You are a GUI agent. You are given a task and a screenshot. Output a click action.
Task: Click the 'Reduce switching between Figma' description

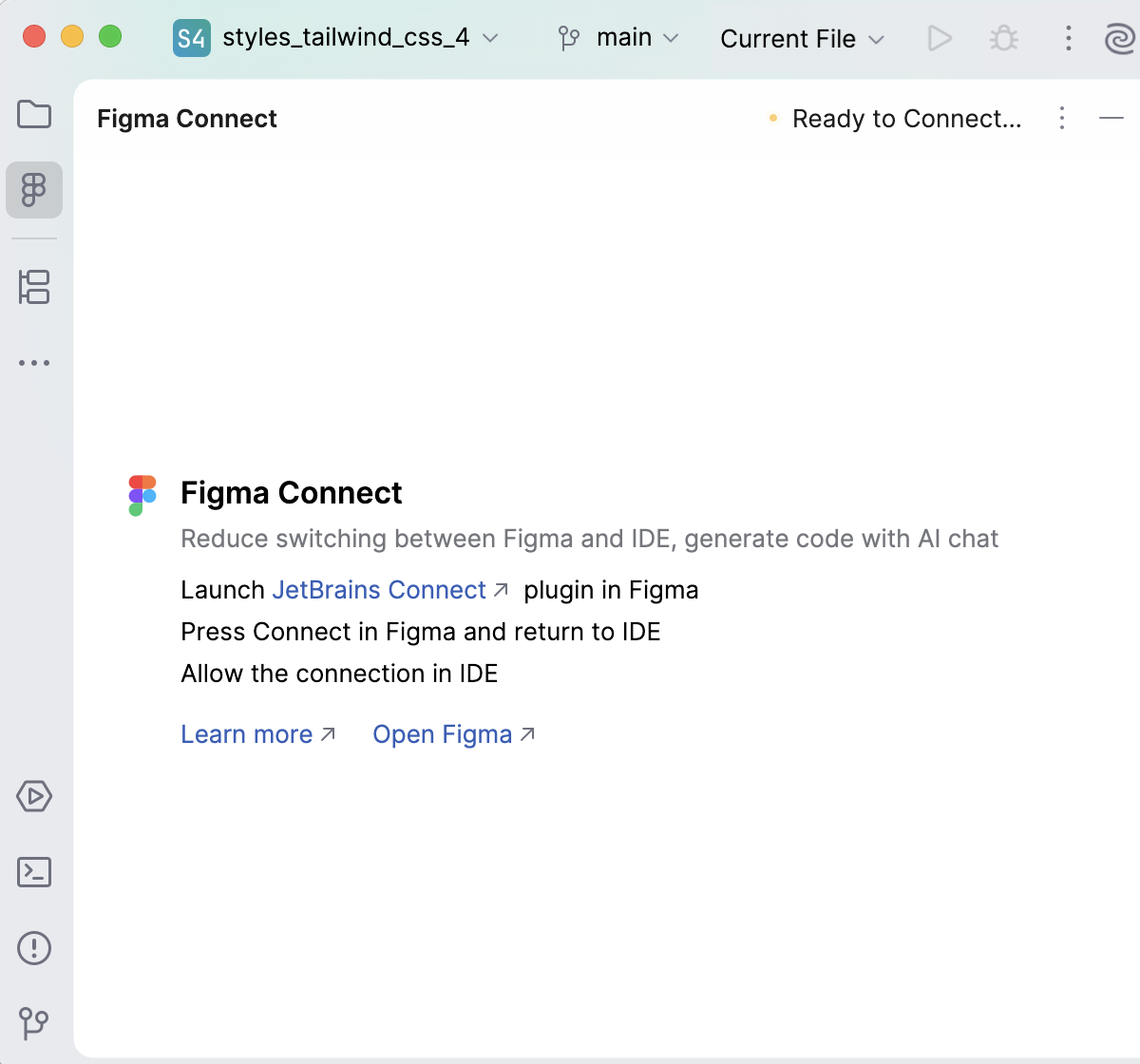[x=589, y=539]
